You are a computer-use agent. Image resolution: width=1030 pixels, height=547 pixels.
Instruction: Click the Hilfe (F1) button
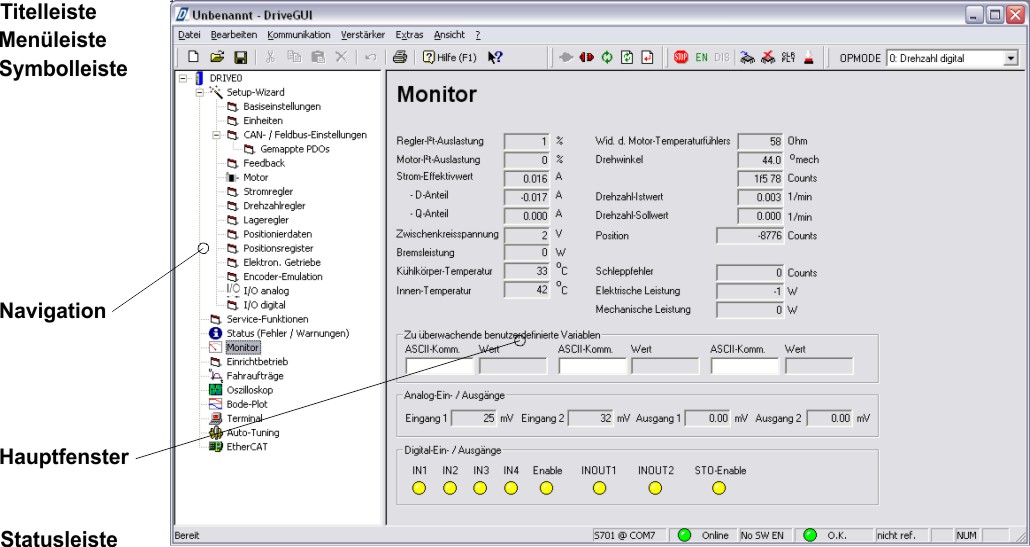[449, 58]
